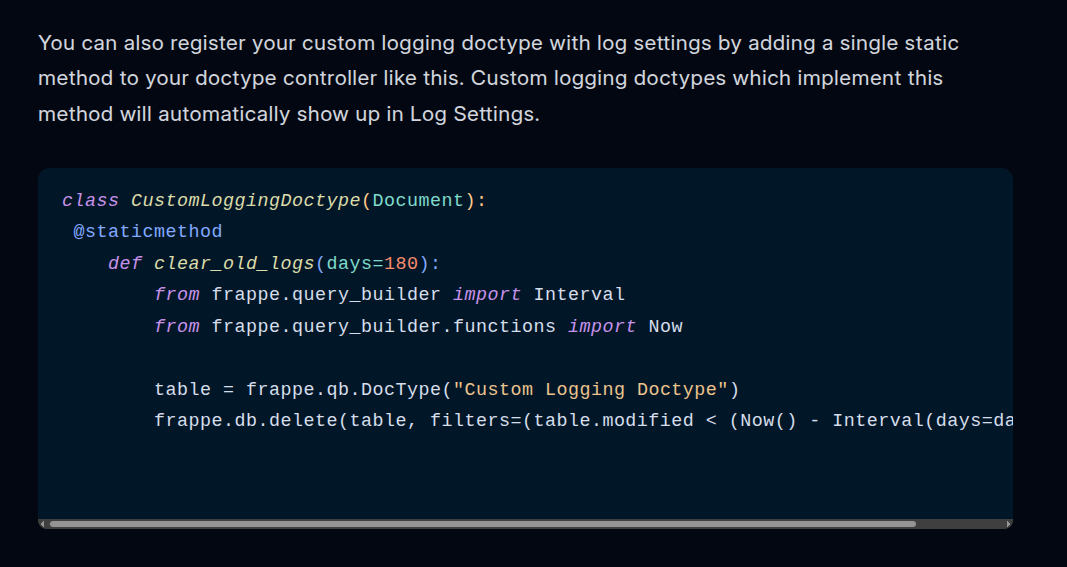The height and width of the screenshot is (567, 1067).
Task: Click the @staticmethod decorator in code
Action: click(x=147, y=231)
